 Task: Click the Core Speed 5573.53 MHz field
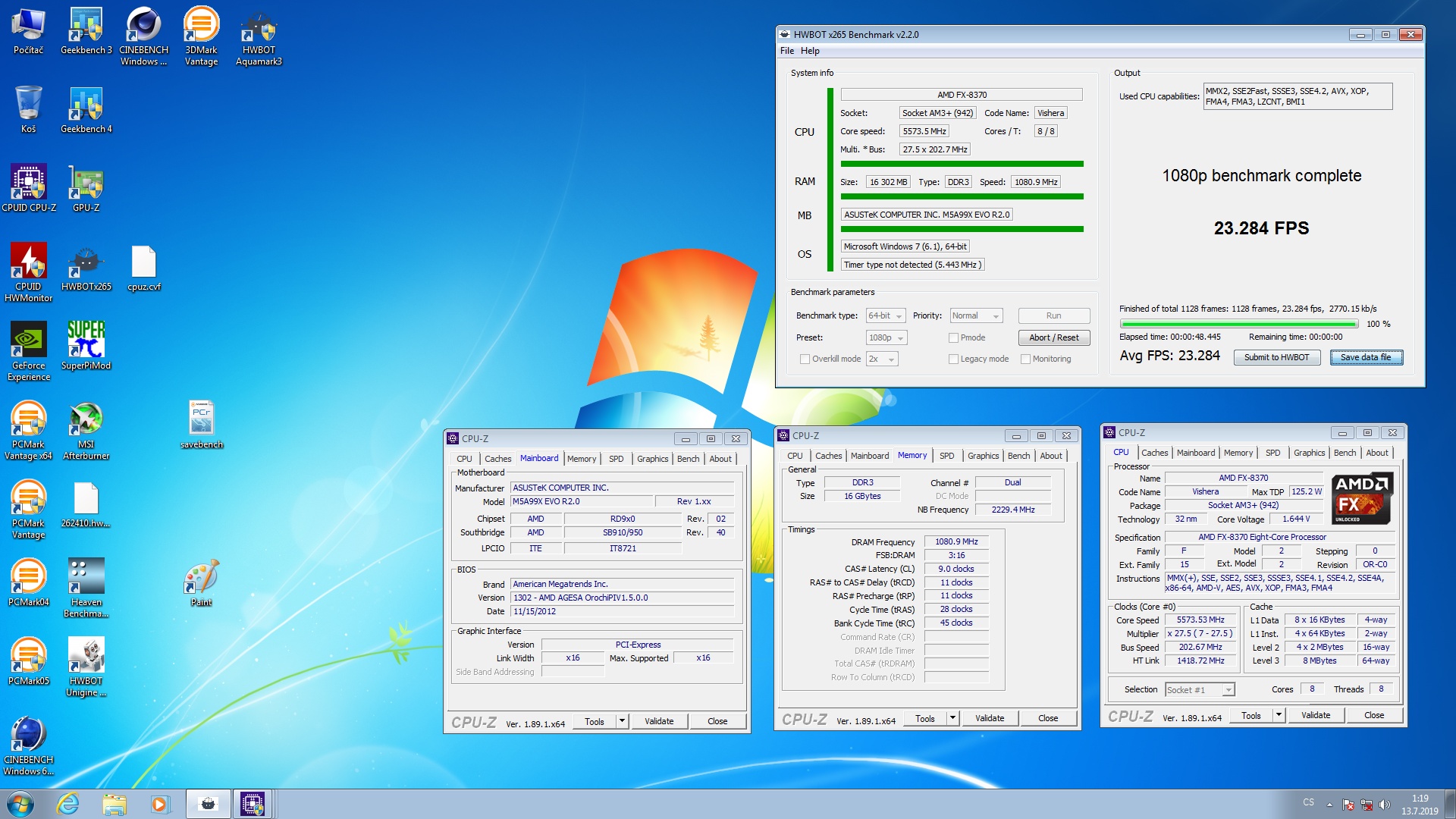point(1200,620)
